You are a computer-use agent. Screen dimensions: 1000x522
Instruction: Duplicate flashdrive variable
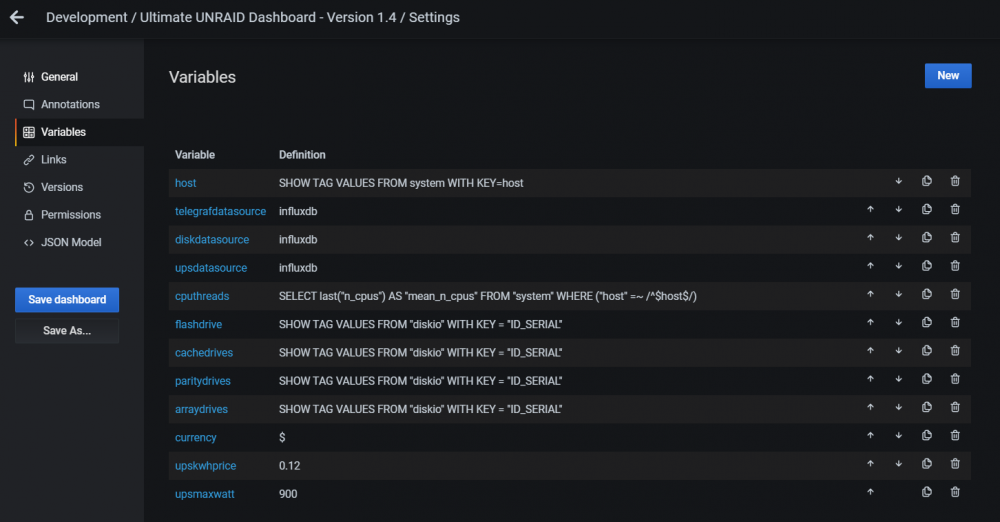927,322
